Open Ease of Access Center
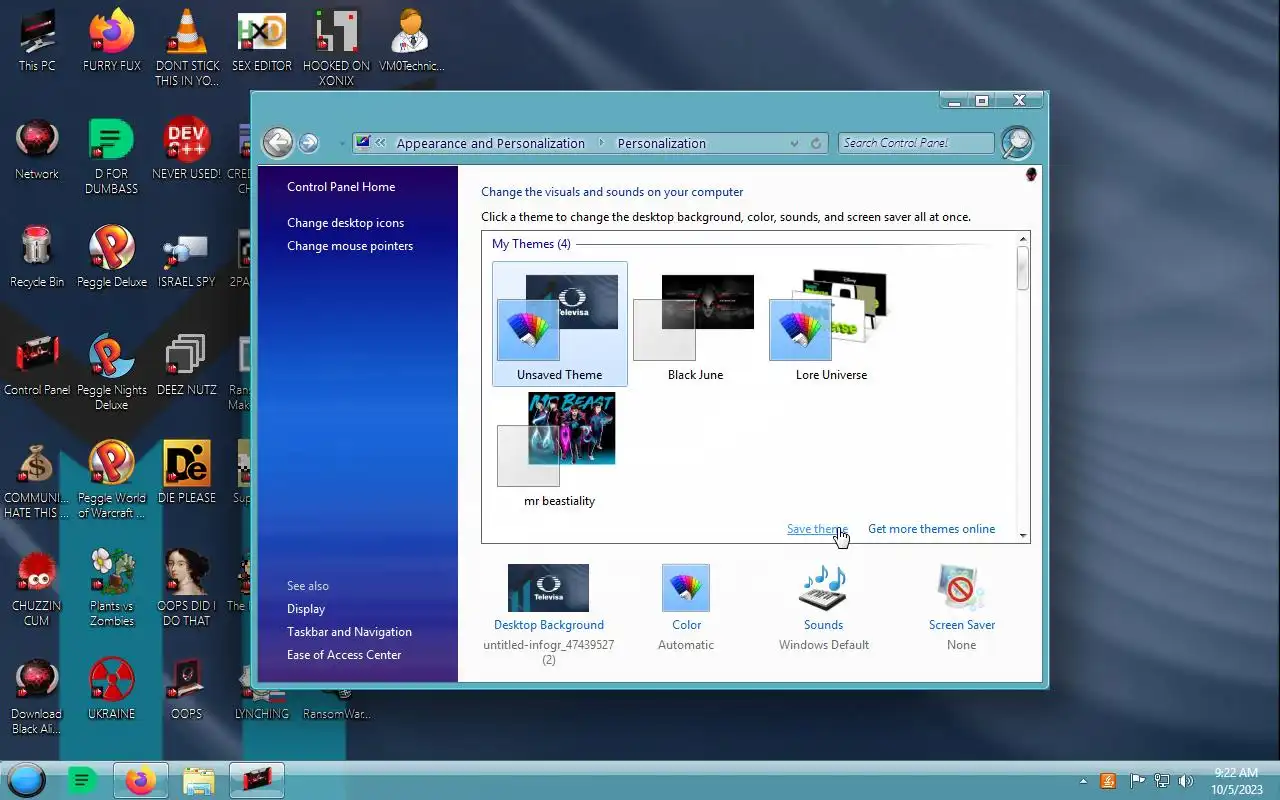 point(344,655)
